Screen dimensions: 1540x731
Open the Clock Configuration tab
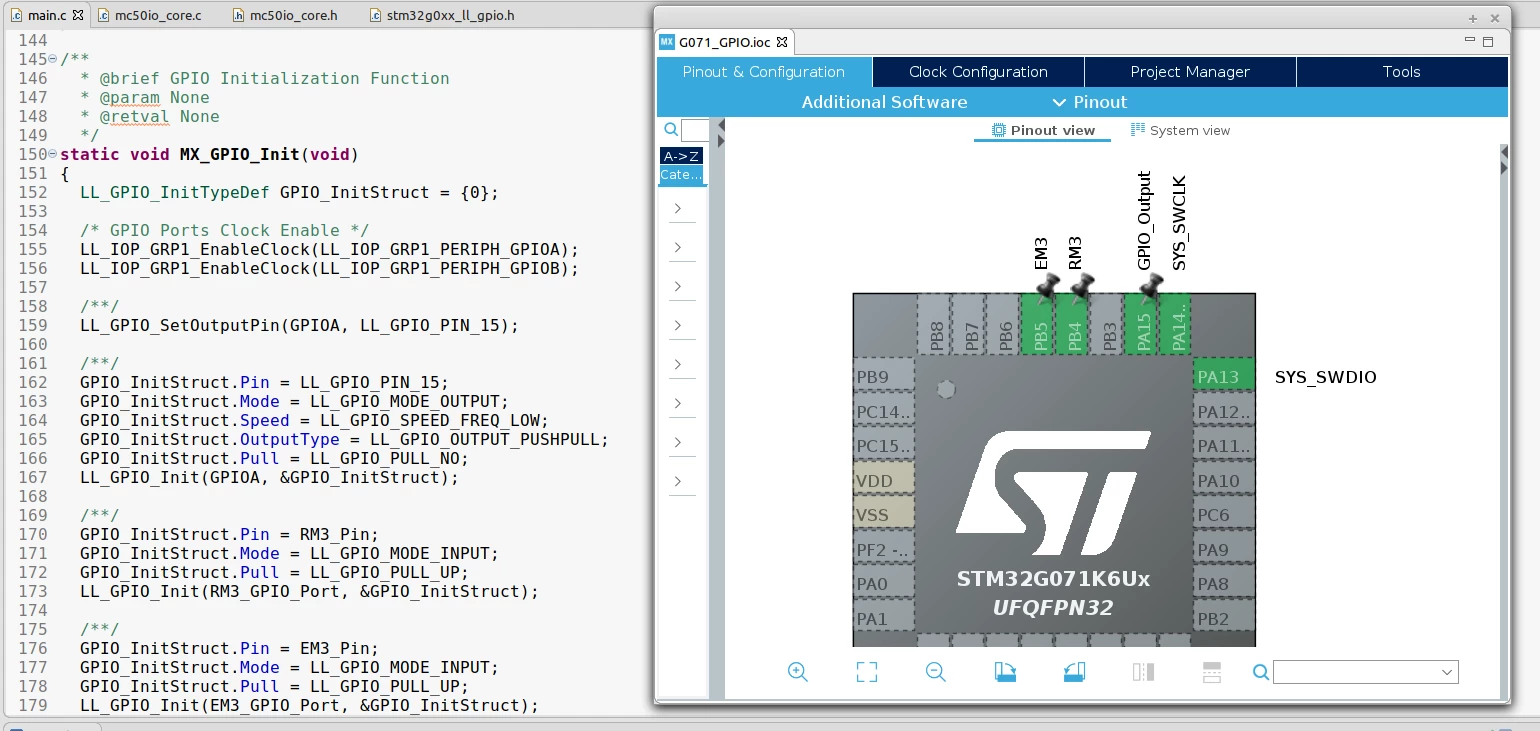[978, 72]
